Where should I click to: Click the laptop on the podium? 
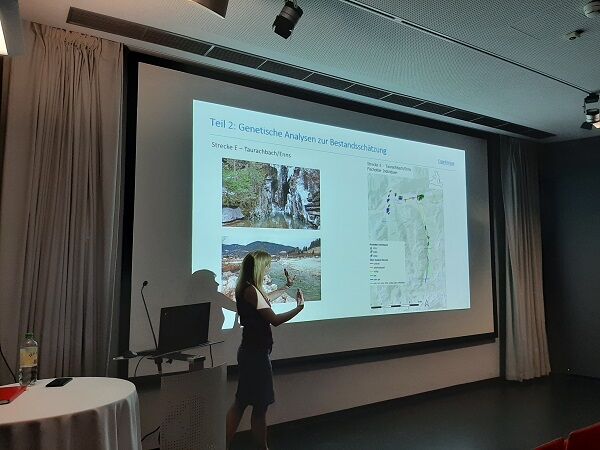pyautogui.click(x=182, y=327)
